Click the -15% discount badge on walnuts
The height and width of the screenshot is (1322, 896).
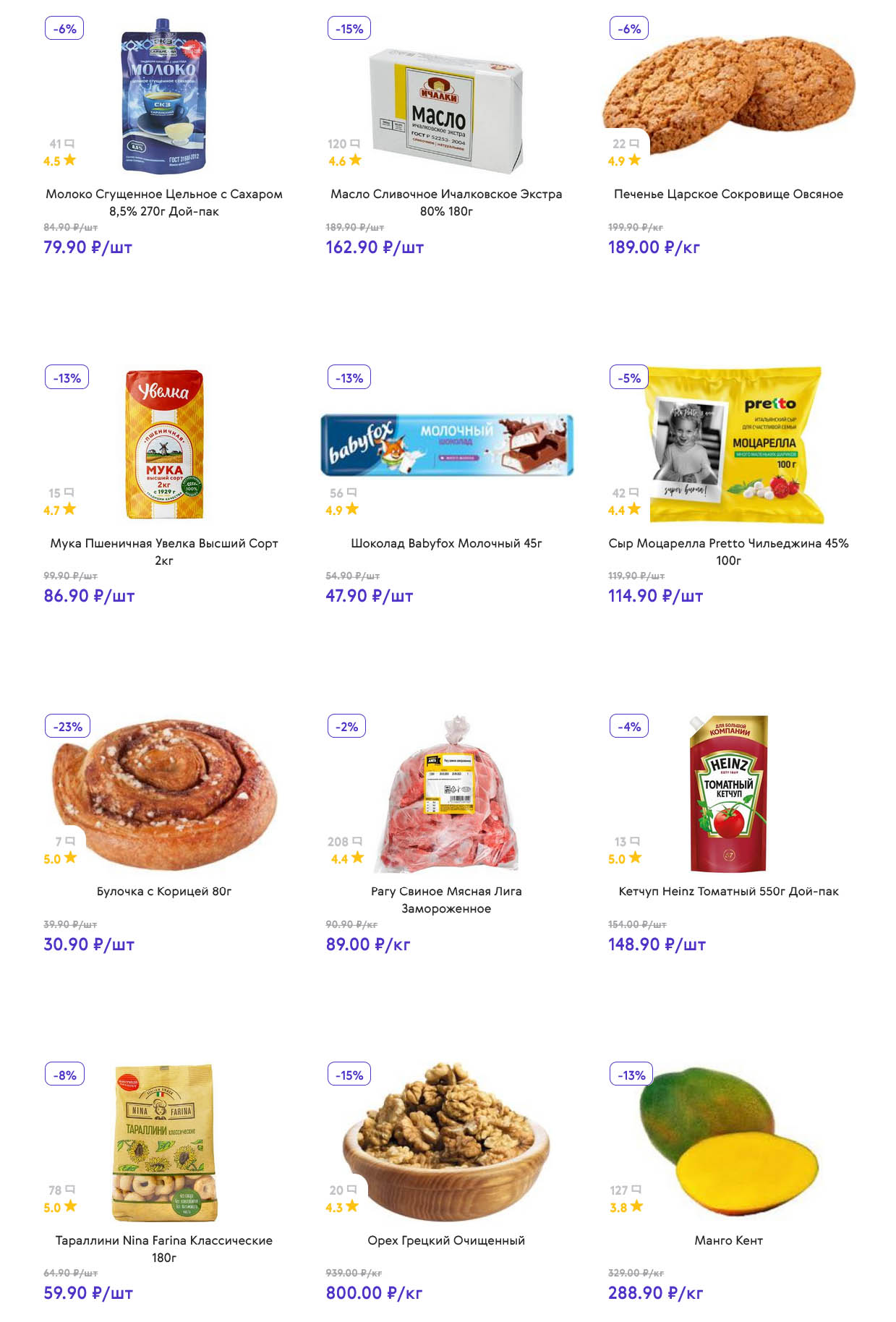point(349,1075)
